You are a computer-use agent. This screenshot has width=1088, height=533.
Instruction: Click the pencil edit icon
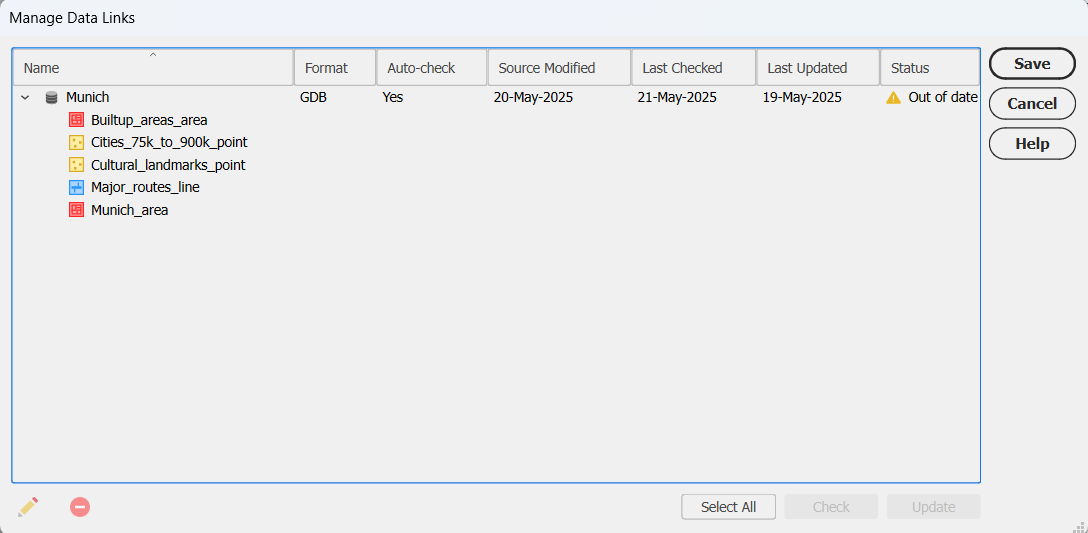click(x=28, y=507)
